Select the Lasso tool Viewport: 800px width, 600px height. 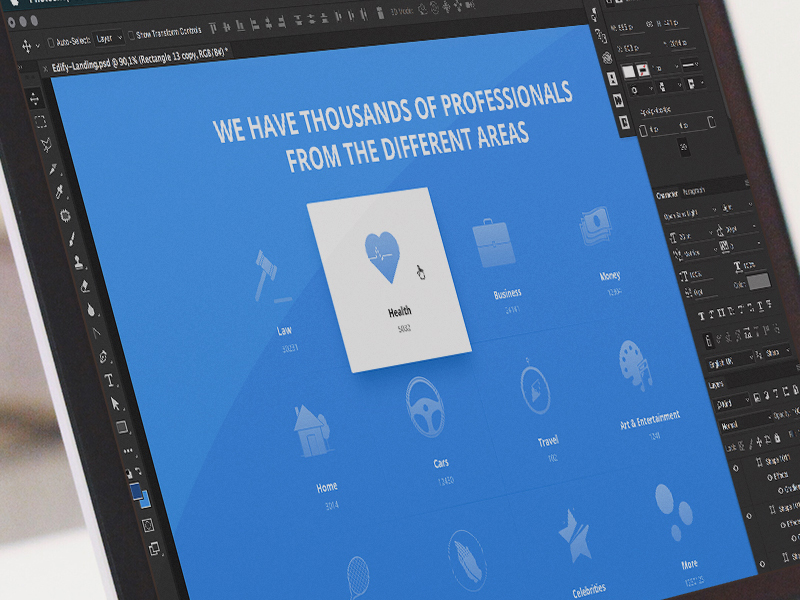(x=46, y=144)
